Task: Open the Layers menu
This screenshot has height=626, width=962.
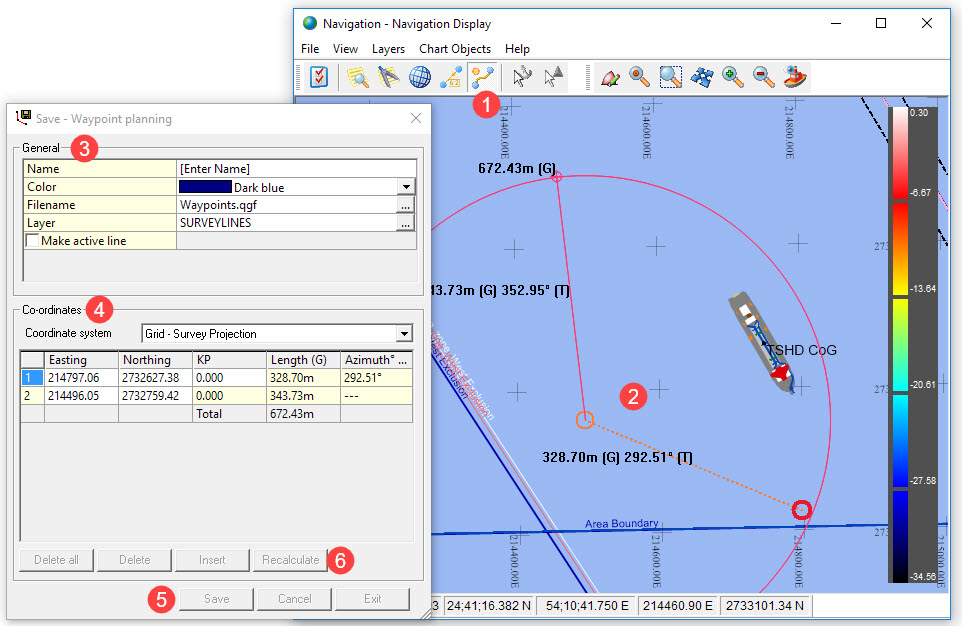Action: (388, 48)
